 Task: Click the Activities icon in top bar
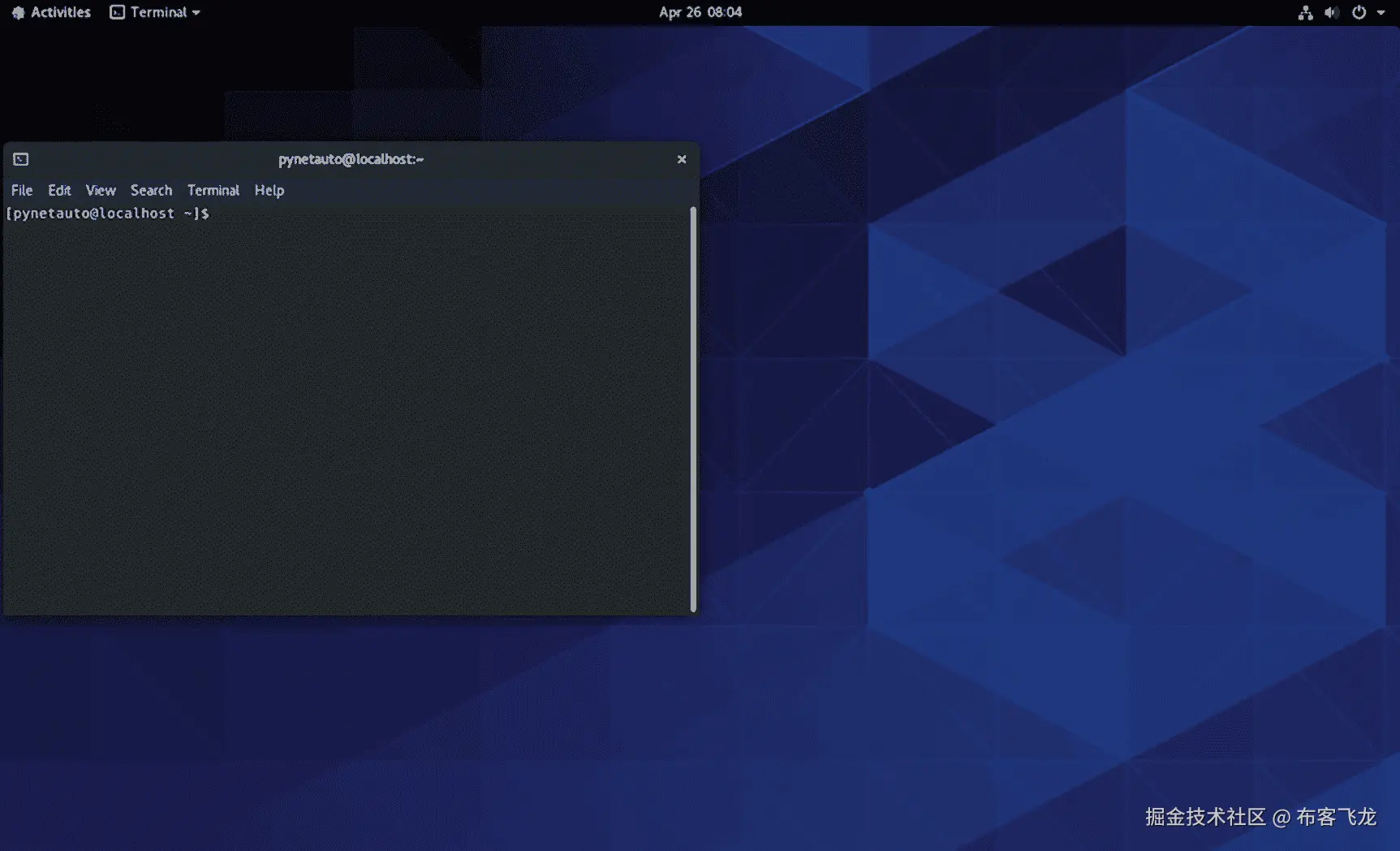(19, 12)
